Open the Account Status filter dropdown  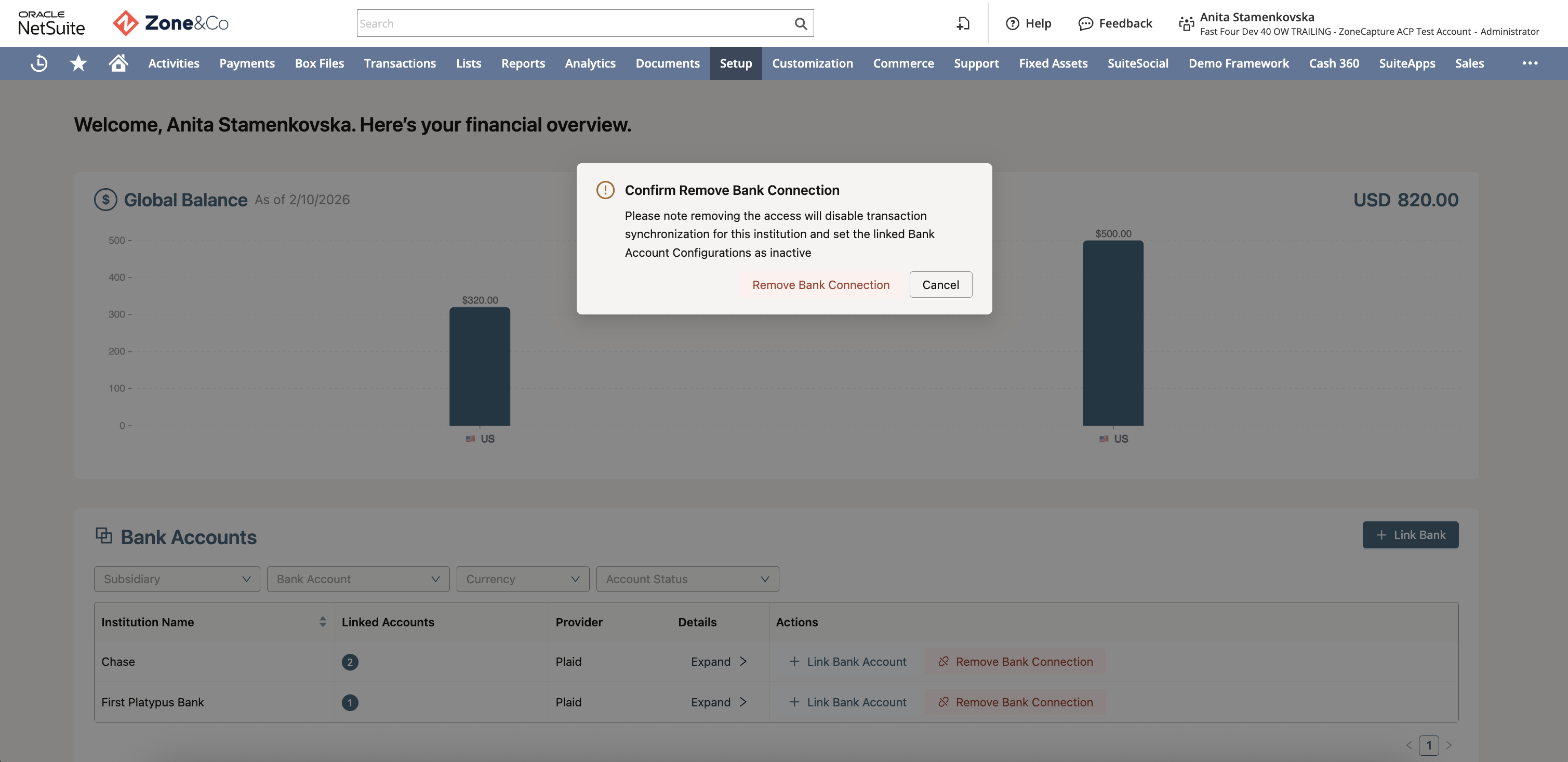(687, 579)
